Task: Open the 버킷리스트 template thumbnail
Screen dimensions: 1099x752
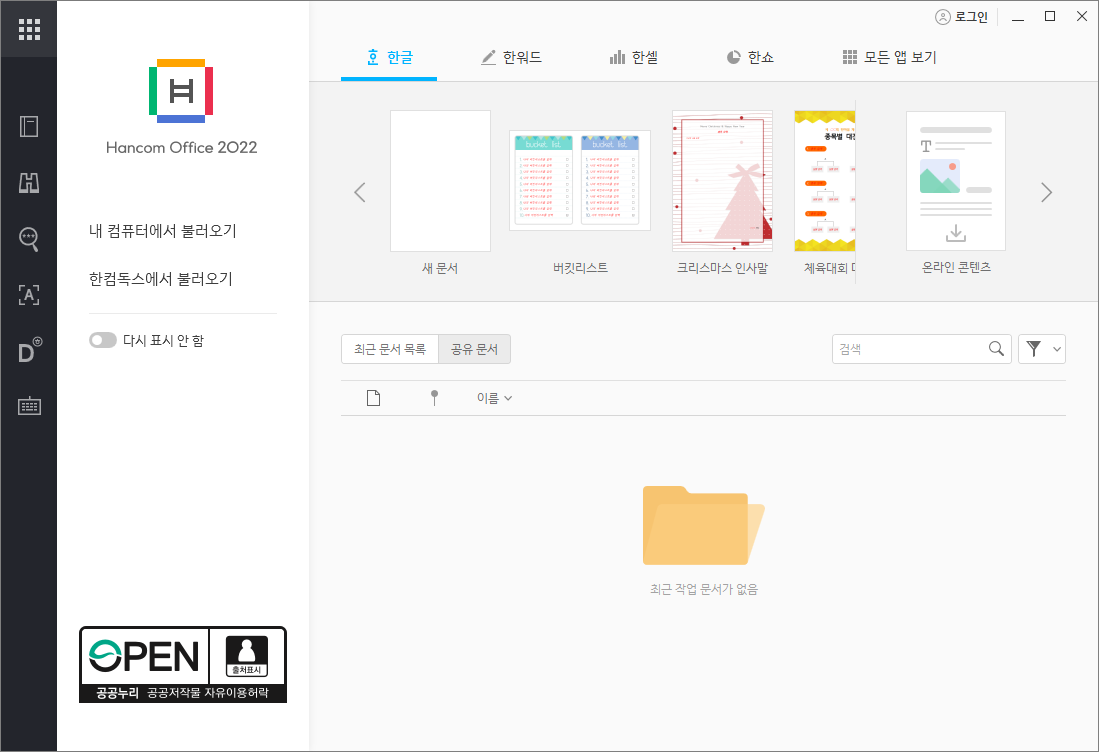Action: 580,180
